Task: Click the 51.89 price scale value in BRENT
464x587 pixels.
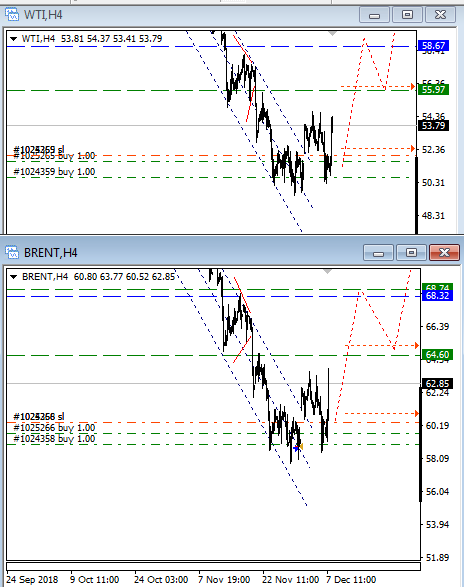Action: pyautogui.click(x=437, y=557)
